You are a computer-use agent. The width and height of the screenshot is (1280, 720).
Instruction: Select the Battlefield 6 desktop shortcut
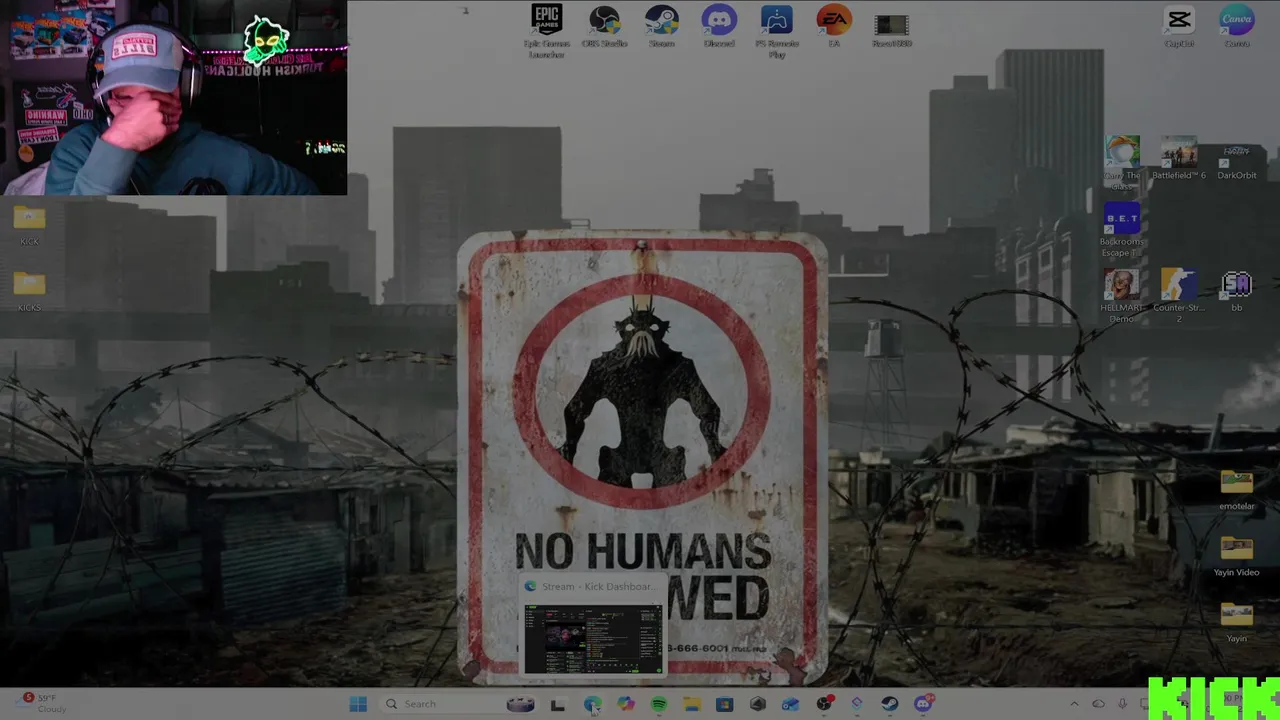click(1179, 158)
